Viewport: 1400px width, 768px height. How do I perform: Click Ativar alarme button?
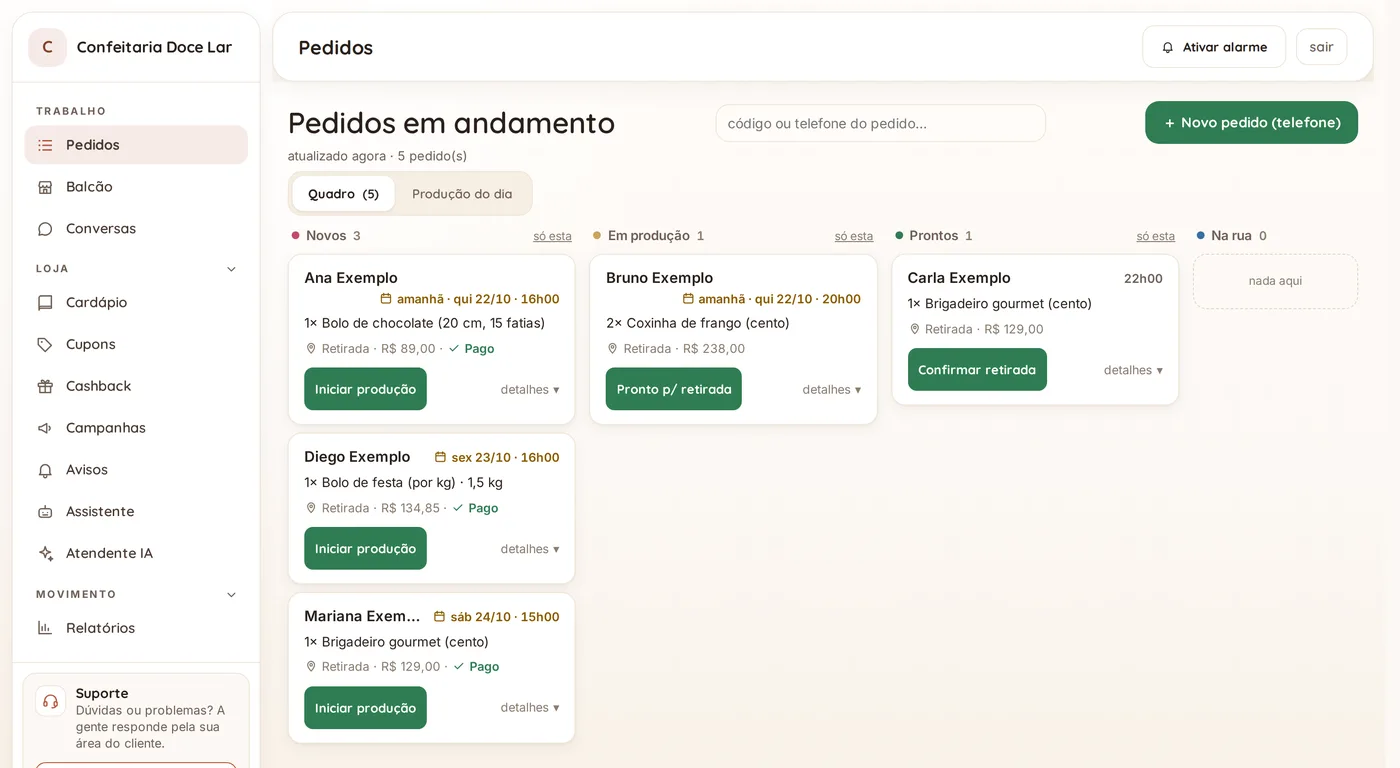pyautogui.click(x=1214, y=47)
